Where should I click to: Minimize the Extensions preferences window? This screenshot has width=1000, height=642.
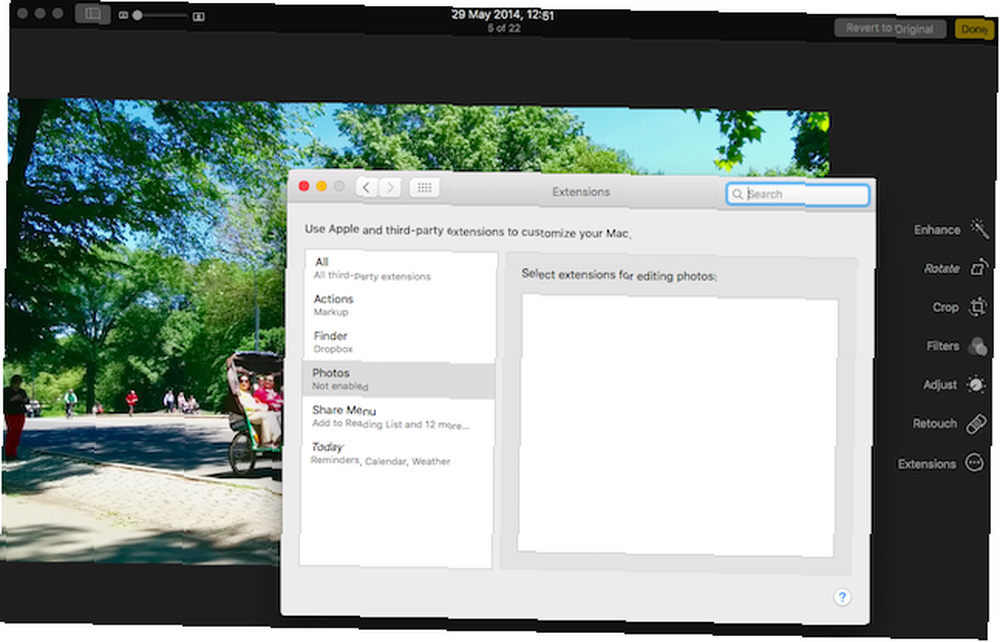pyautogui.click(x=321, y=186)
